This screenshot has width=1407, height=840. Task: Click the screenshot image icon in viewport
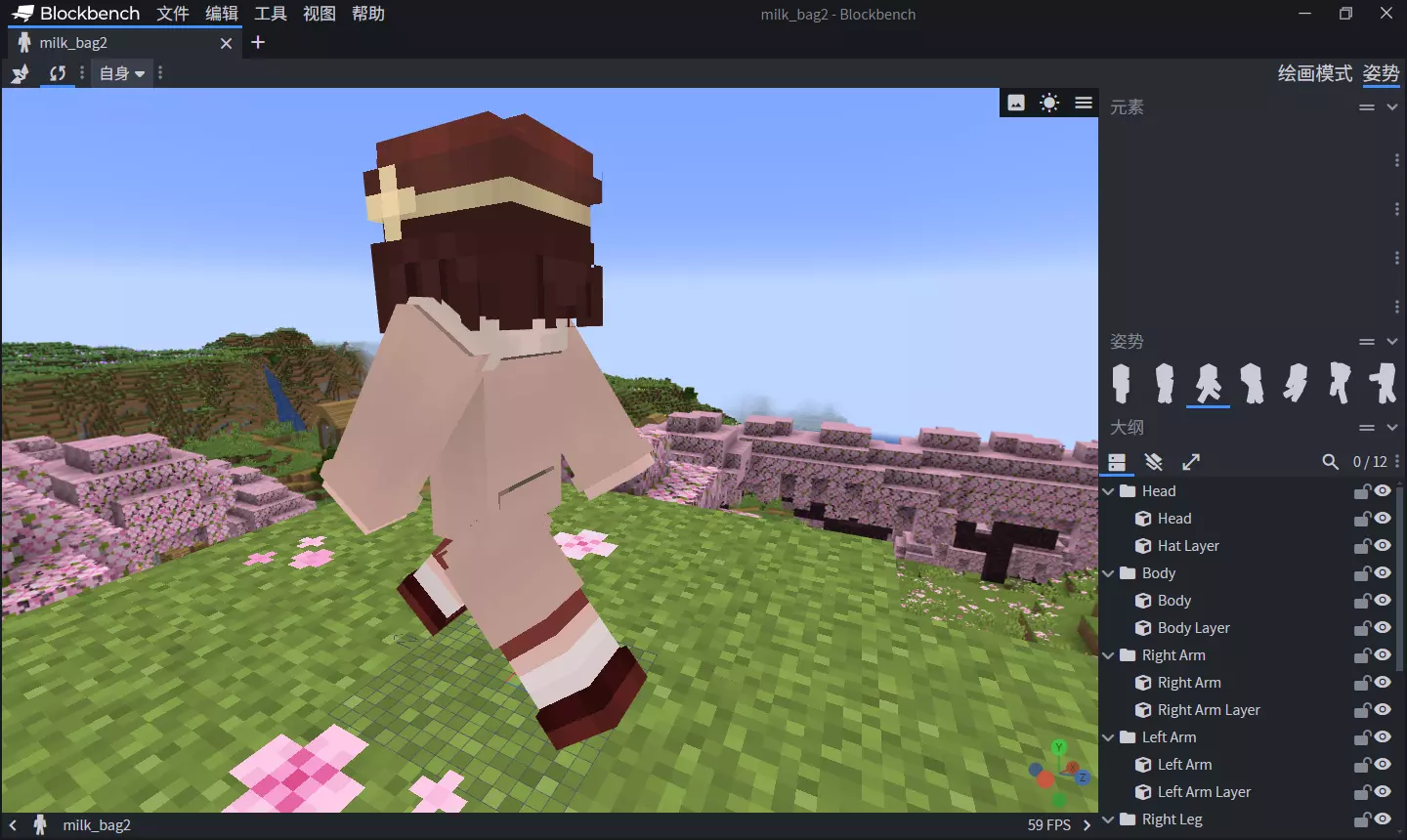(x=1016, y=103)
